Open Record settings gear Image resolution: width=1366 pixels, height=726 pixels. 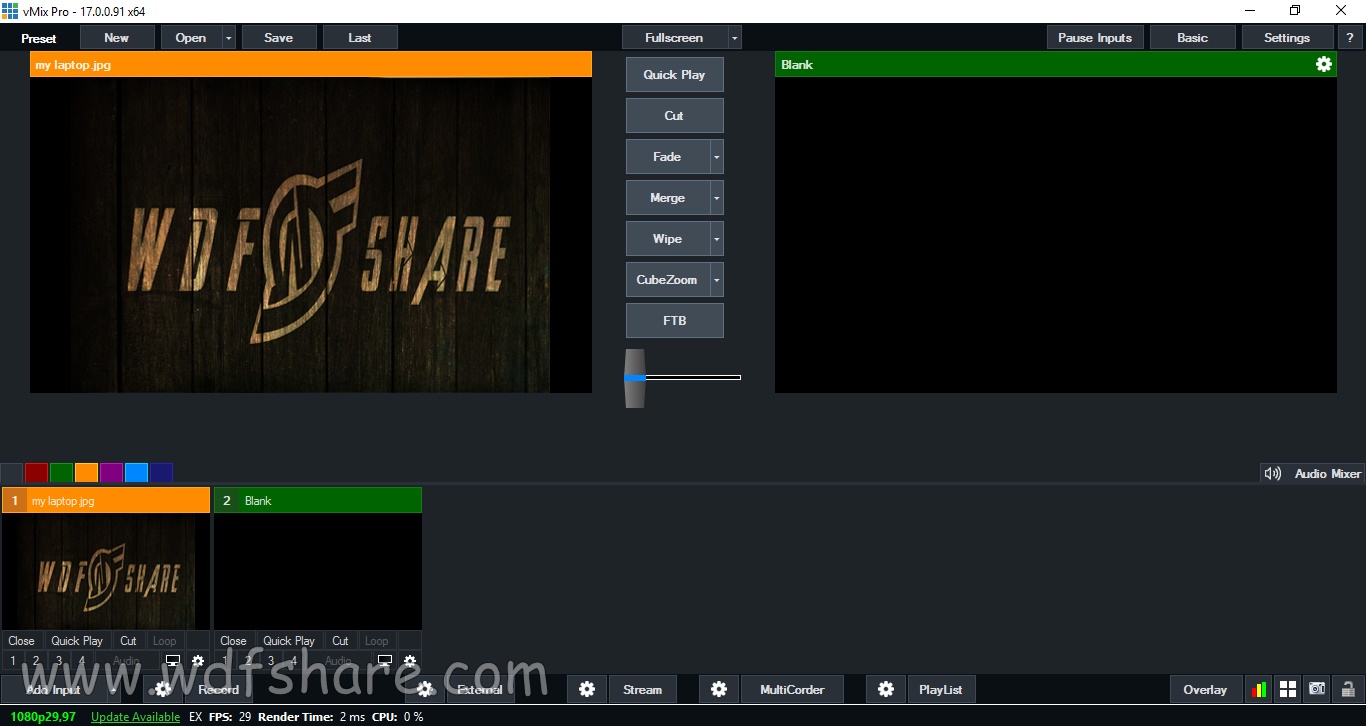[163, 689]
